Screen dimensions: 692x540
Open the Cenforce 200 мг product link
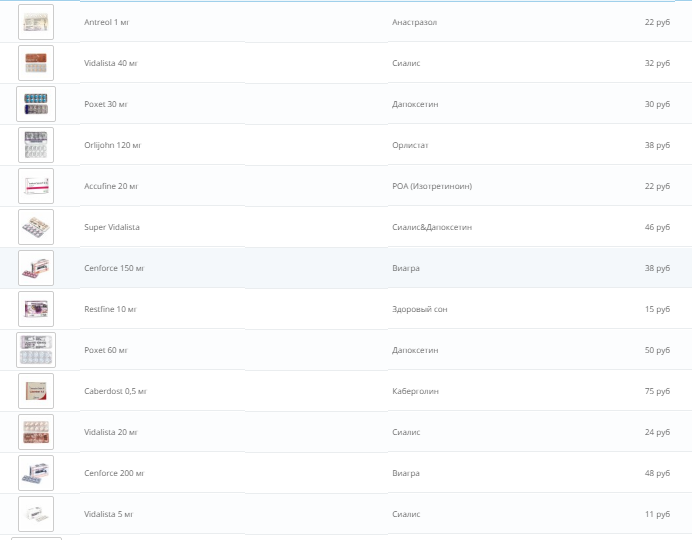tap(114, 473)
